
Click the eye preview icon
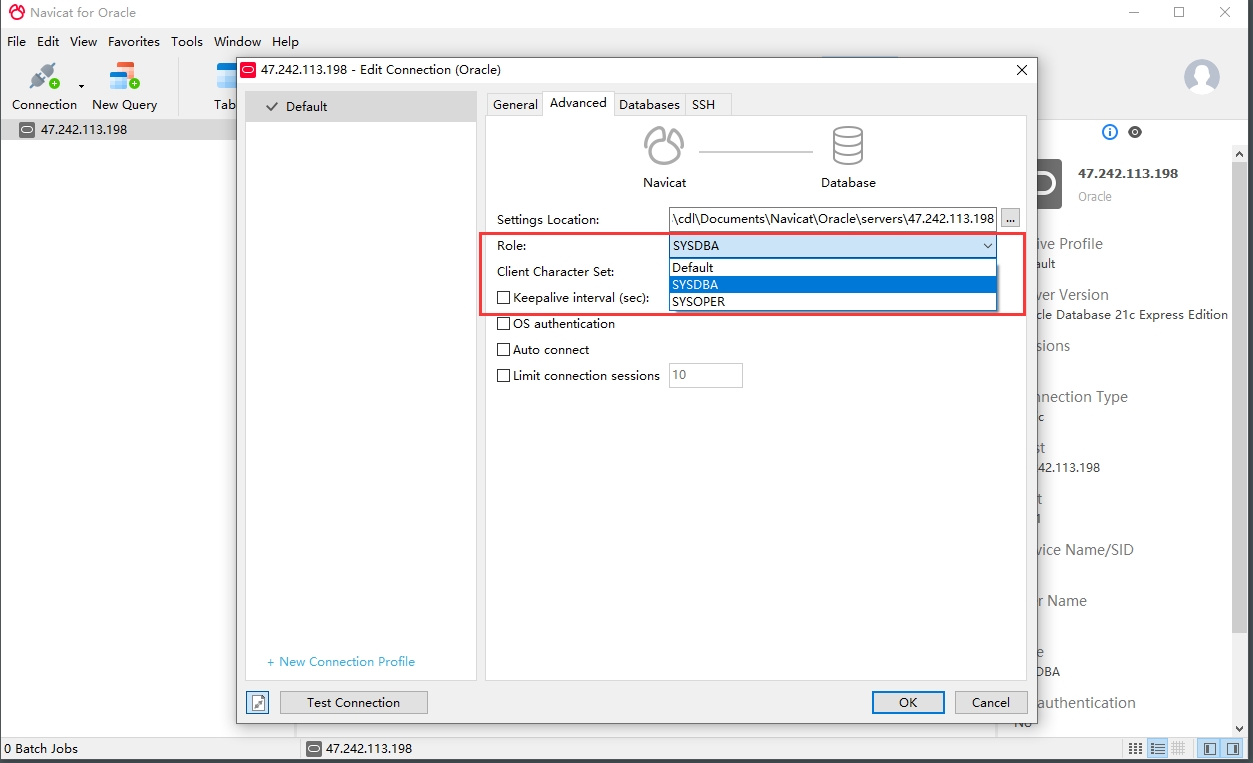point(1135,132)
